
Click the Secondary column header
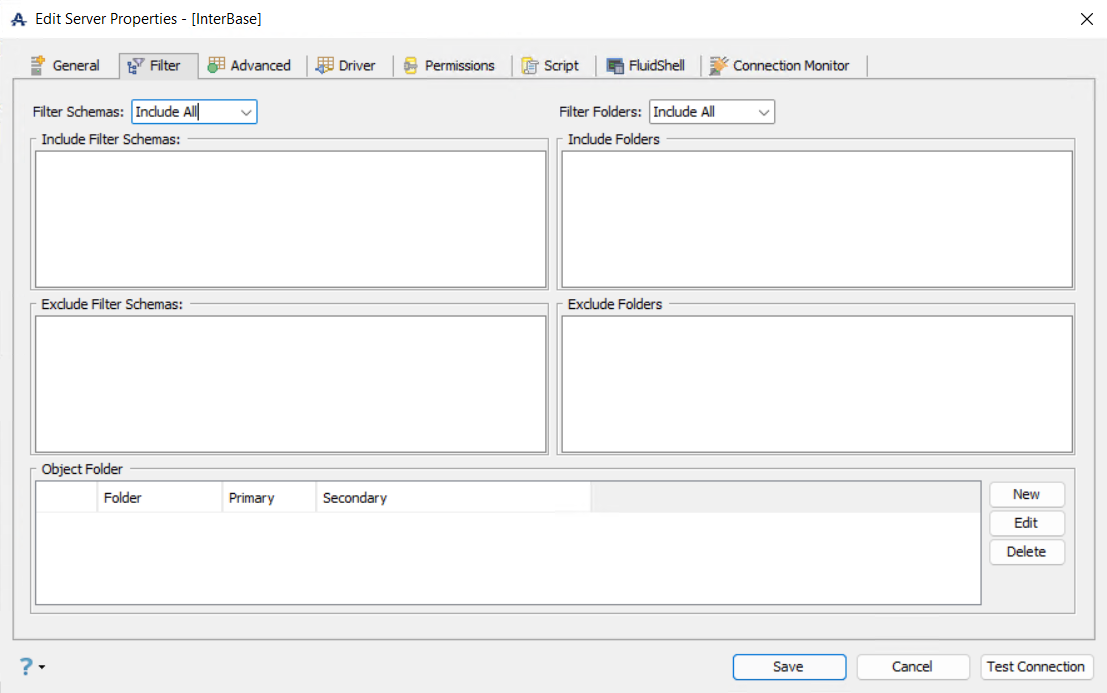[453, 498]
